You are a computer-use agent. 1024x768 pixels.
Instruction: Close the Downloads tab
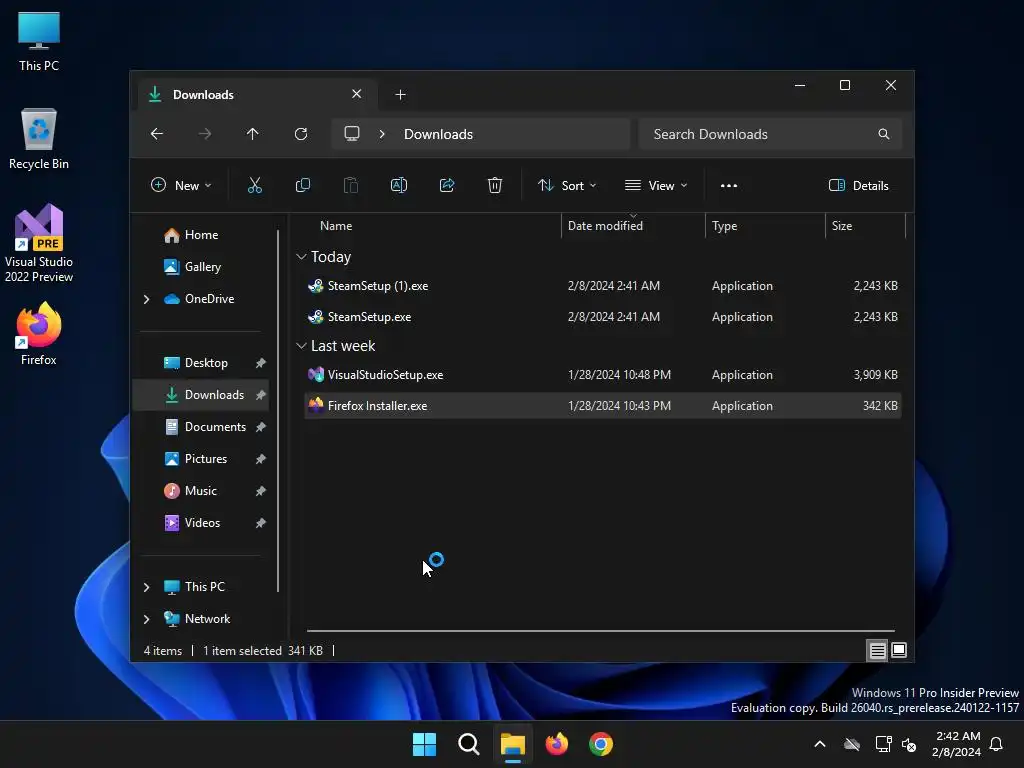click(x=357, y=94)
